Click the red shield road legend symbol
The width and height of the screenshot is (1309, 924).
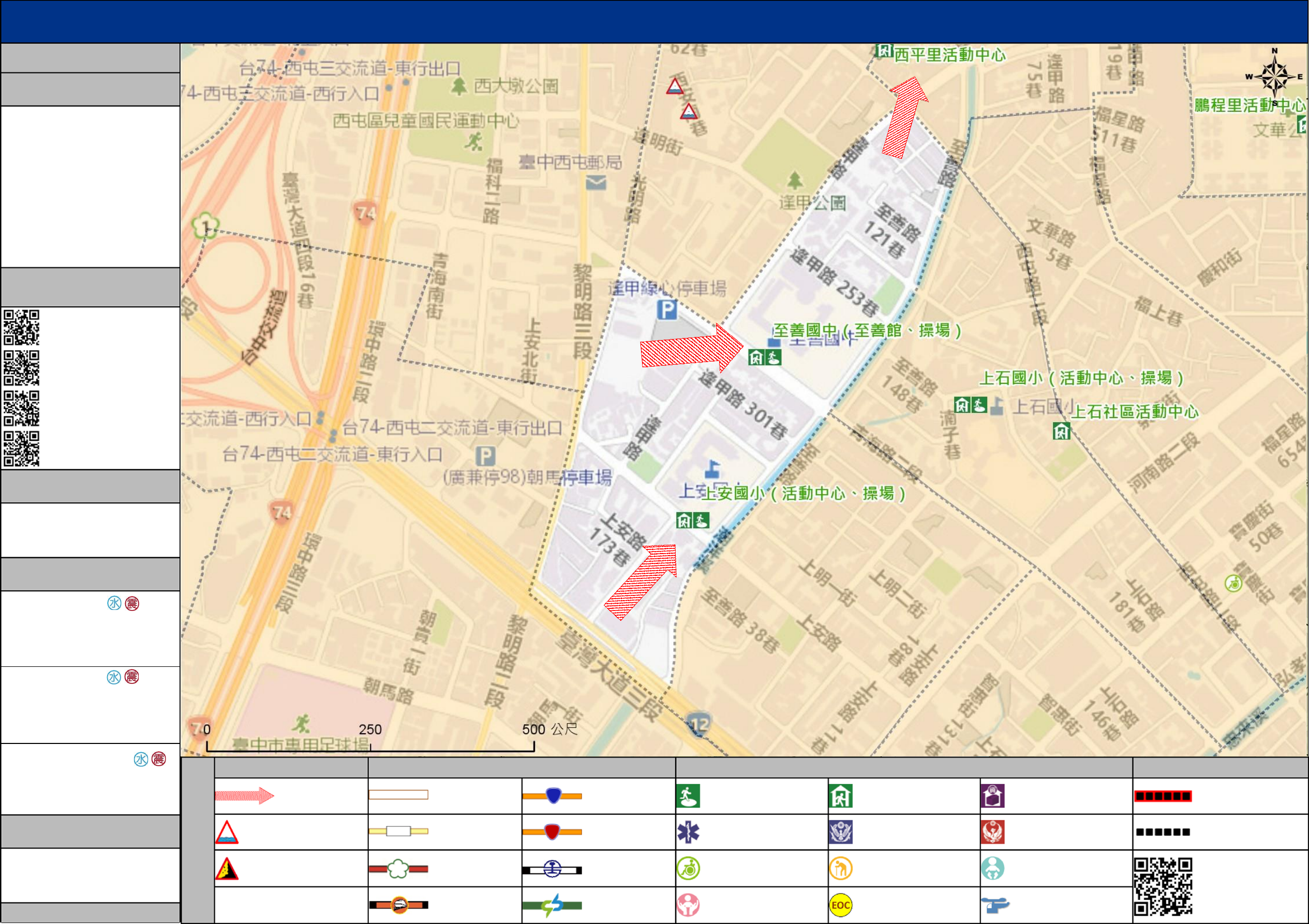552,832
